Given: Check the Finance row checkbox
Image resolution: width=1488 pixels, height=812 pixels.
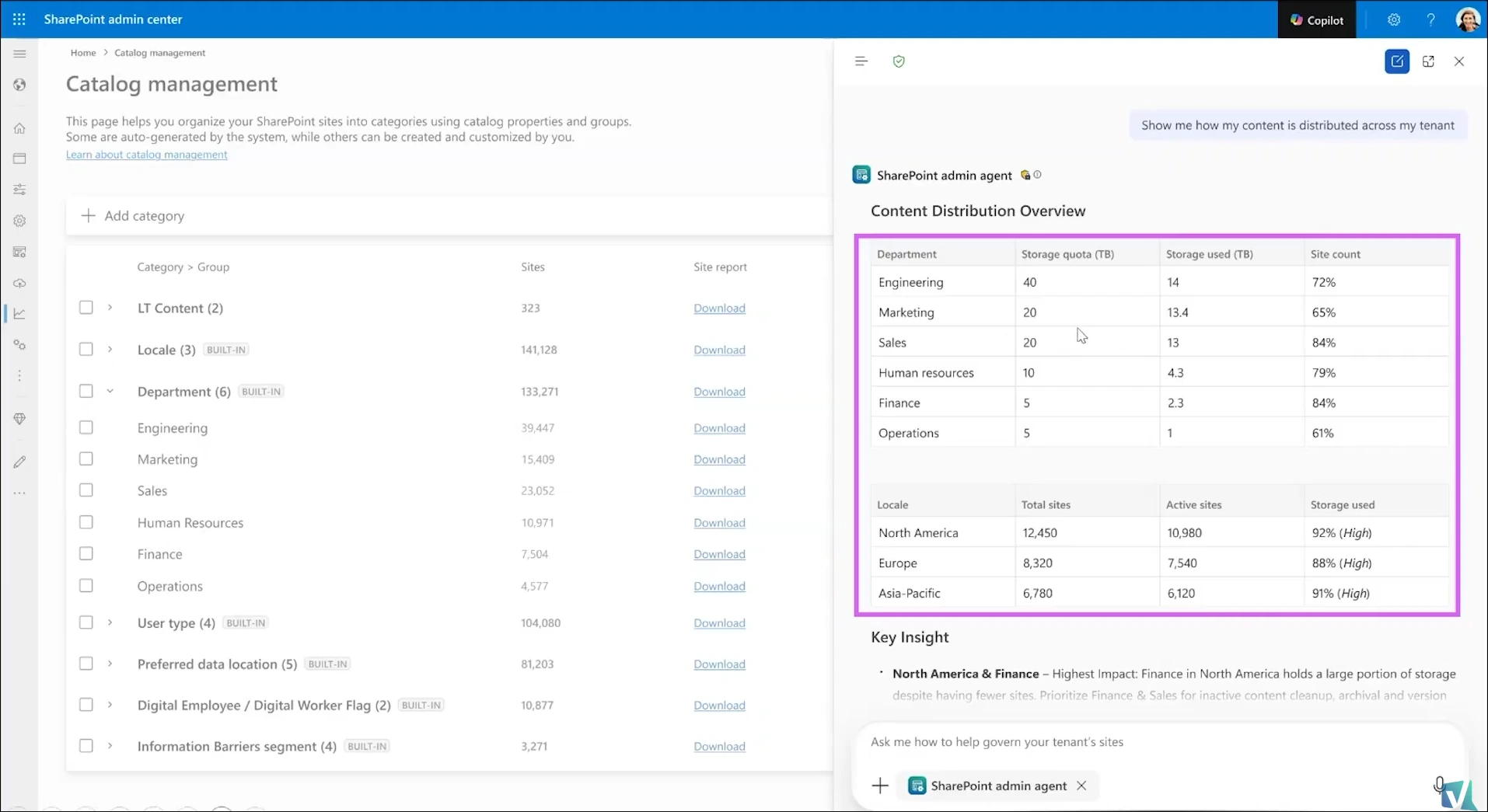Looking at the screenshot, I should point(86,554).
